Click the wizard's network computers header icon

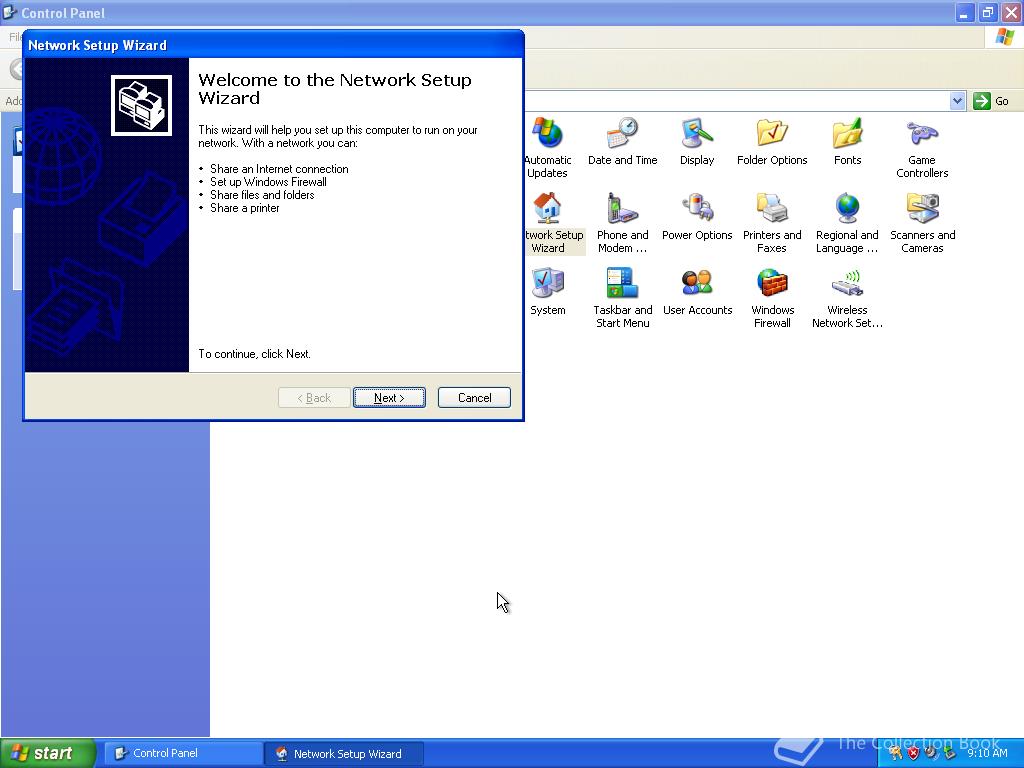pos(141,105)
